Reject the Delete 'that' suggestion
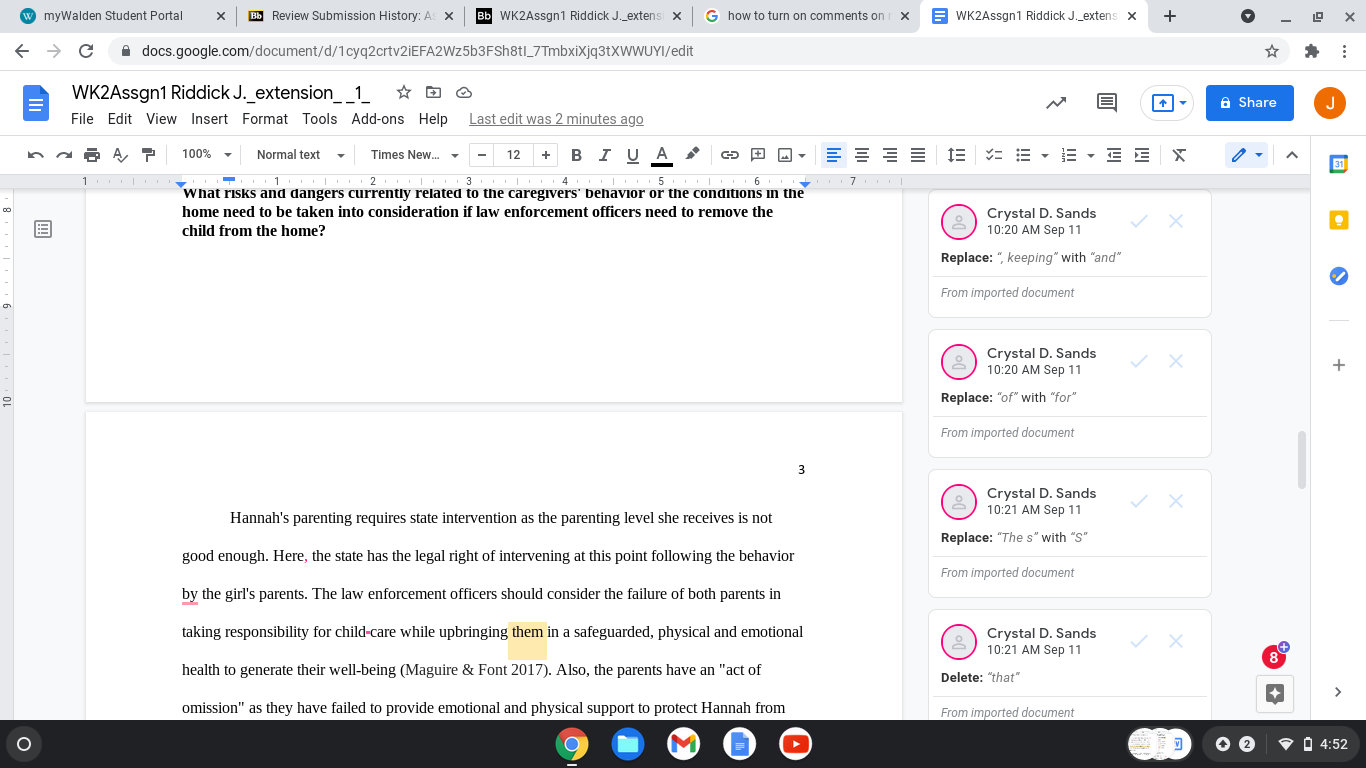The image size is (1366, 768). click(x=1176, y=641)
